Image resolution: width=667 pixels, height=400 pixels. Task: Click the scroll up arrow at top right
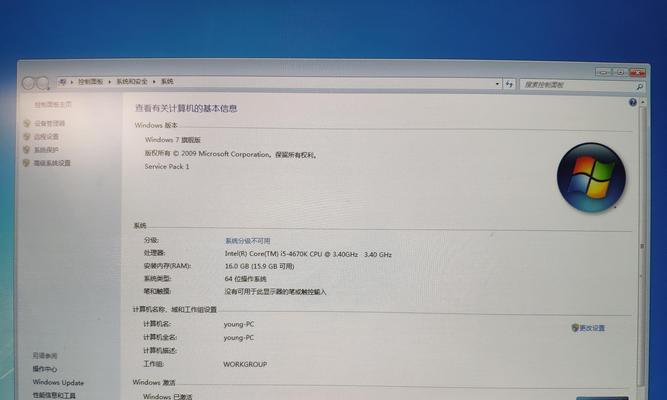click(x=643, y=102)
